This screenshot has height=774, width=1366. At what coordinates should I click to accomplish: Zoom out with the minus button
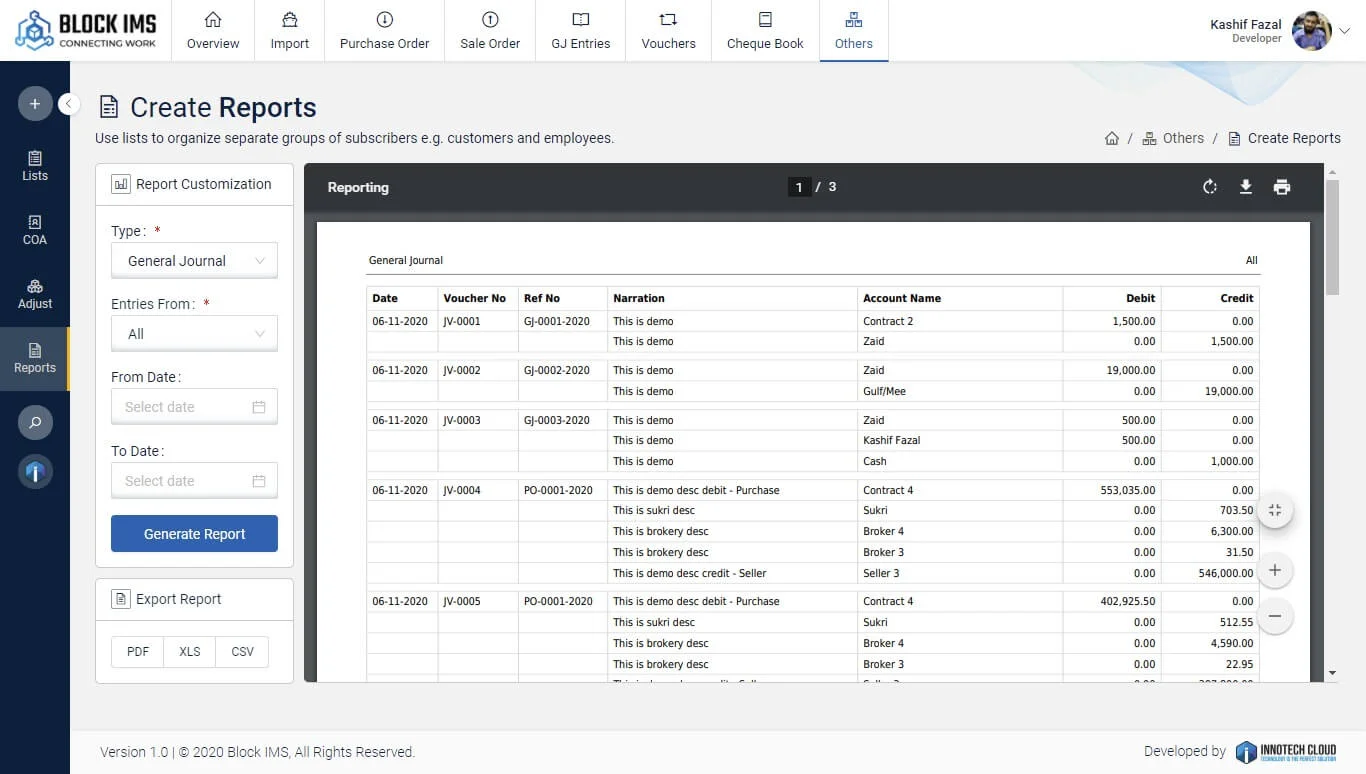click(x=1275, y=616)
